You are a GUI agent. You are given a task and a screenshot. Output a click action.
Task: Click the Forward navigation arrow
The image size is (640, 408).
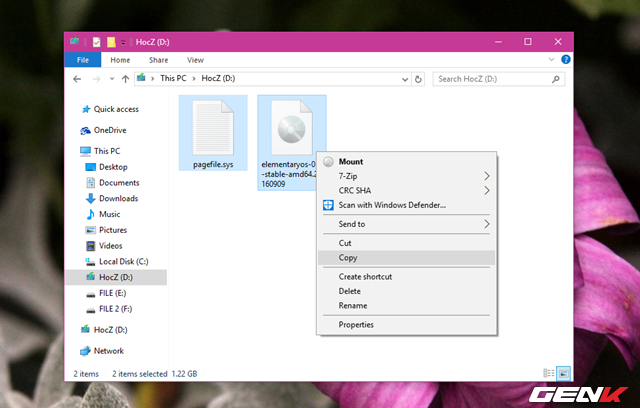(96, 79)
